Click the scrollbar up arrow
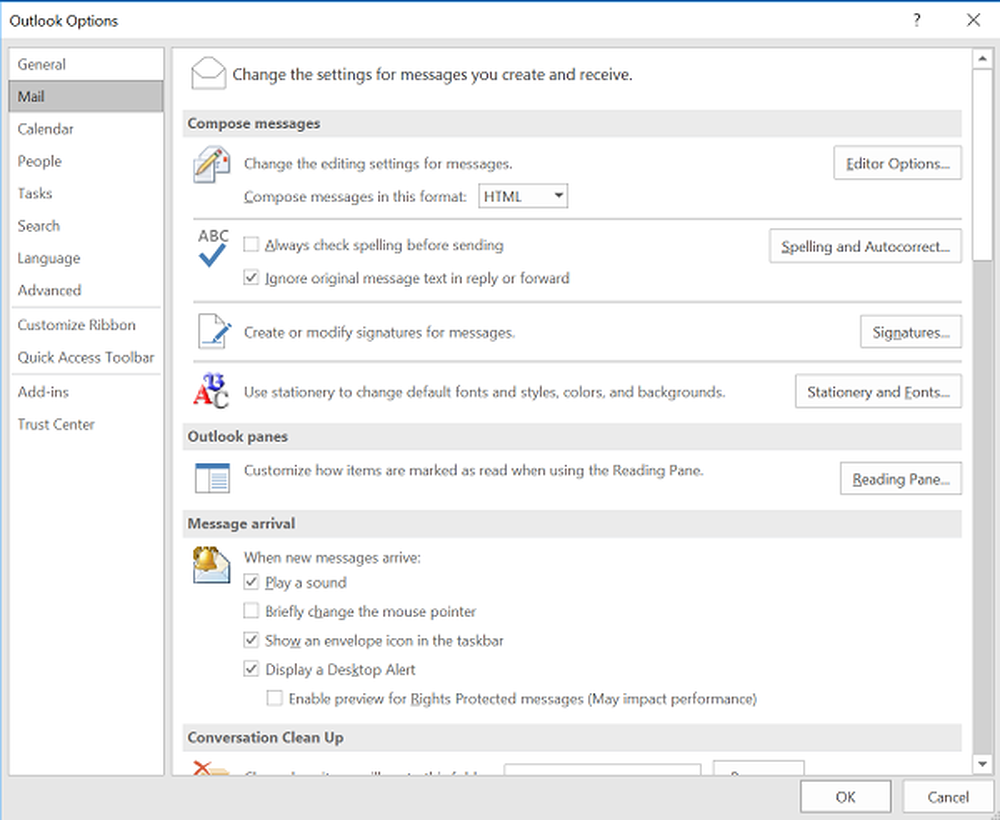 [982, 59]
